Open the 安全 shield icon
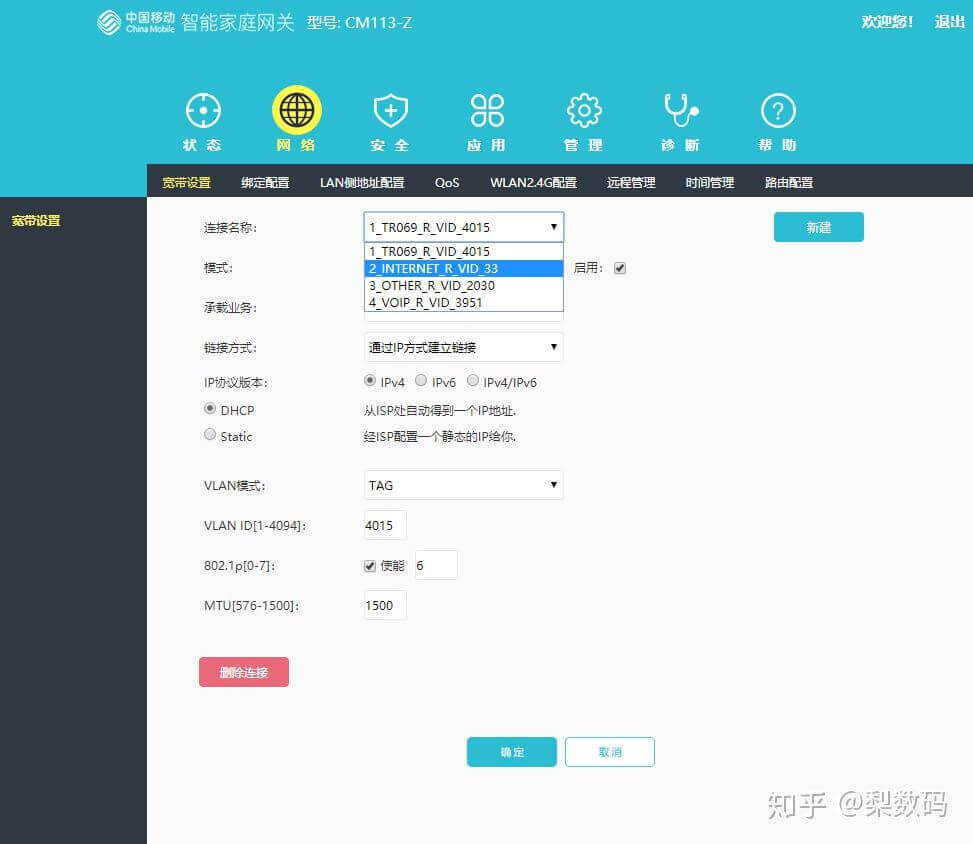This screenshot has width=973, height=844. 390,111
